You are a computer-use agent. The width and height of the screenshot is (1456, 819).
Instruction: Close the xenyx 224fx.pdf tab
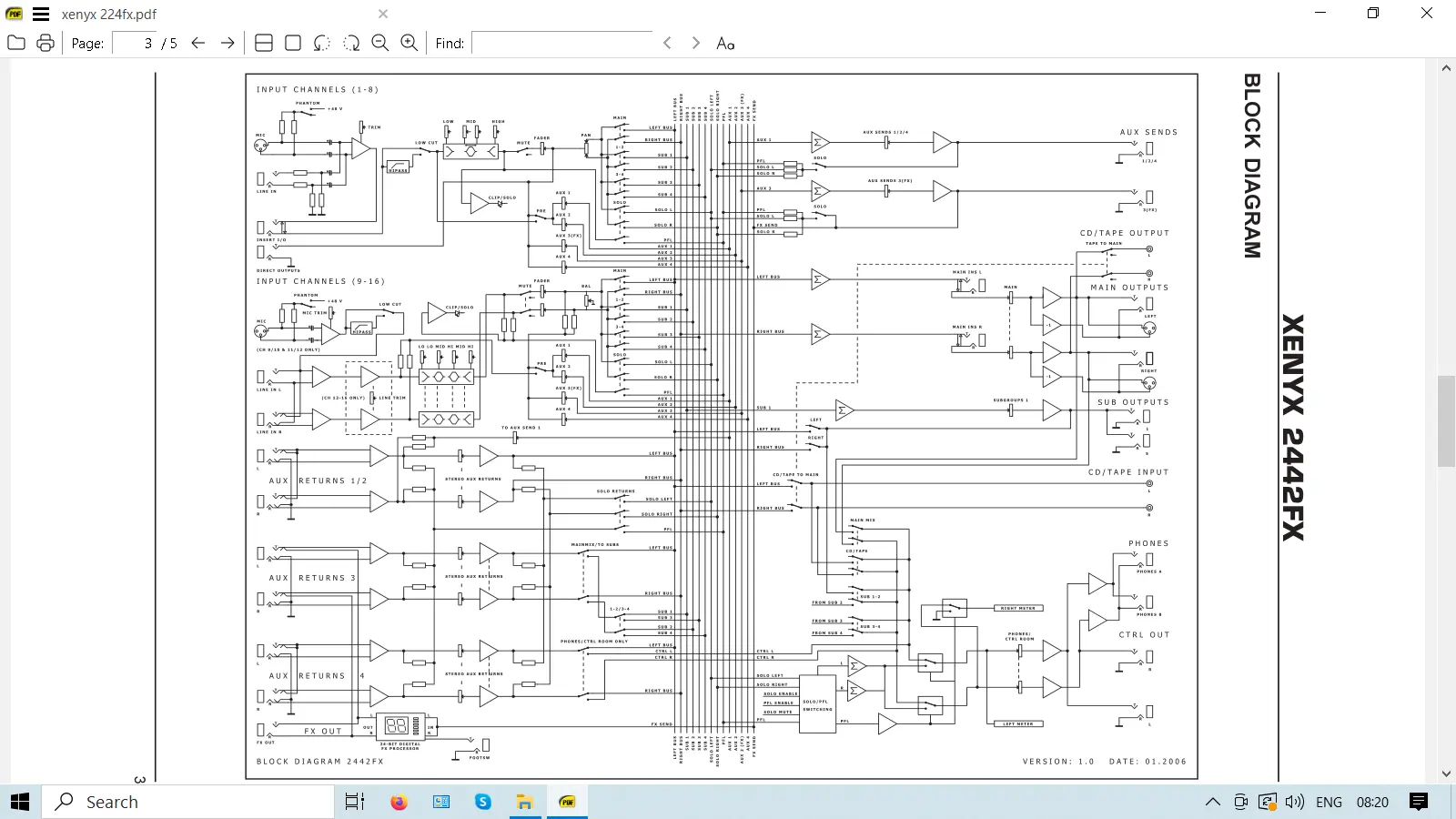(x=383, y=14)
